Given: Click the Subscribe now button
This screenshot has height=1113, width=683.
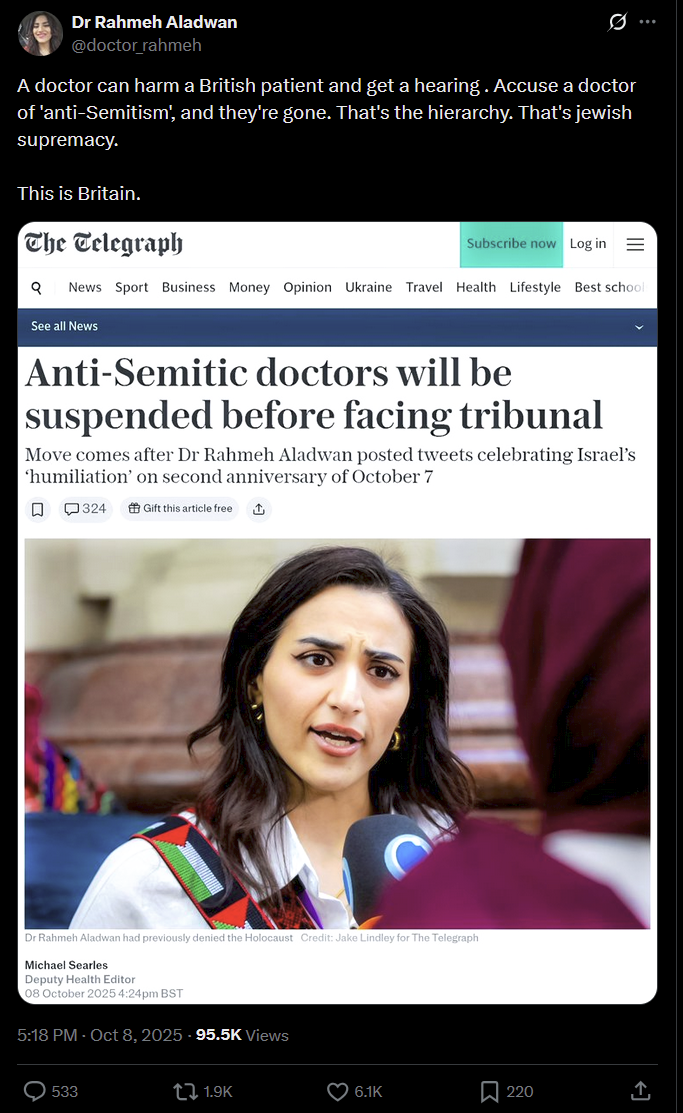Looking at the screenshot, I should click(x=511, y=244).
